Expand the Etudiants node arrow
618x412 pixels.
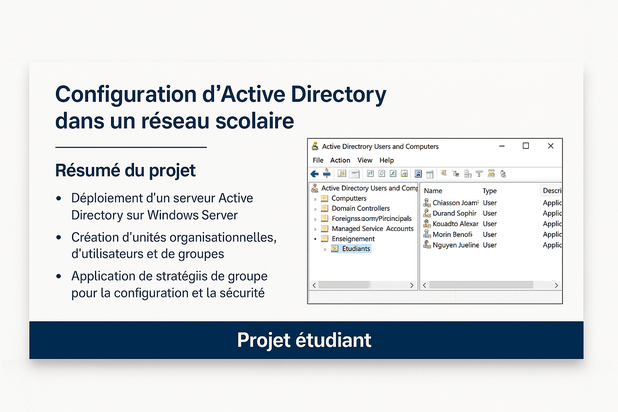click(325, 249)
